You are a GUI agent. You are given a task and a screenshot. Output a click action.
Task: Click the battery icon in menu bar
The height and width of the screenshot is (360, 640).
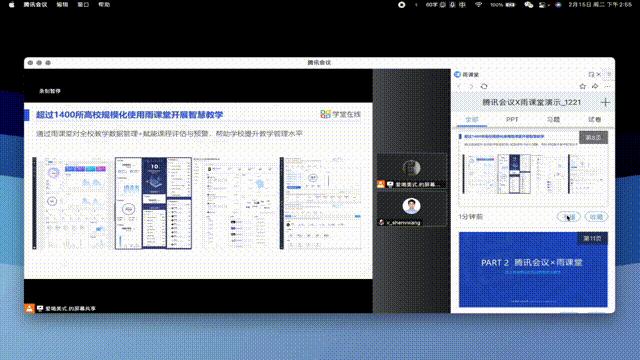pos(511,5)
